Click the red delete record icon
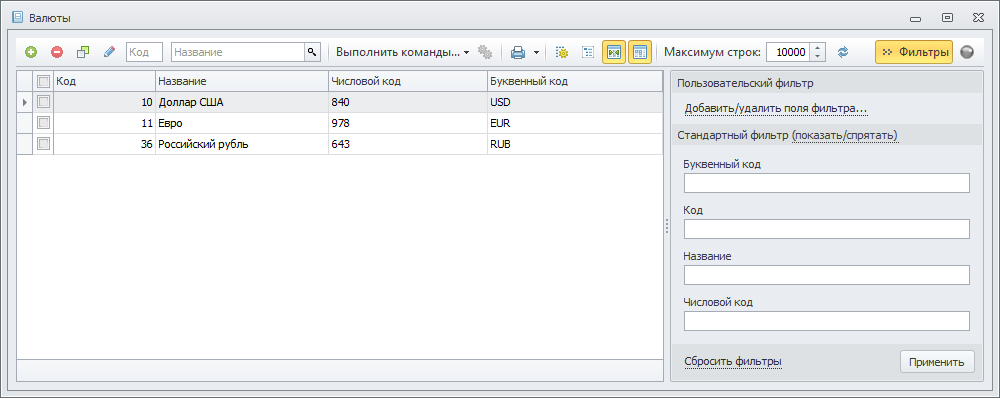1000x399 pixels. pos(57,52)
